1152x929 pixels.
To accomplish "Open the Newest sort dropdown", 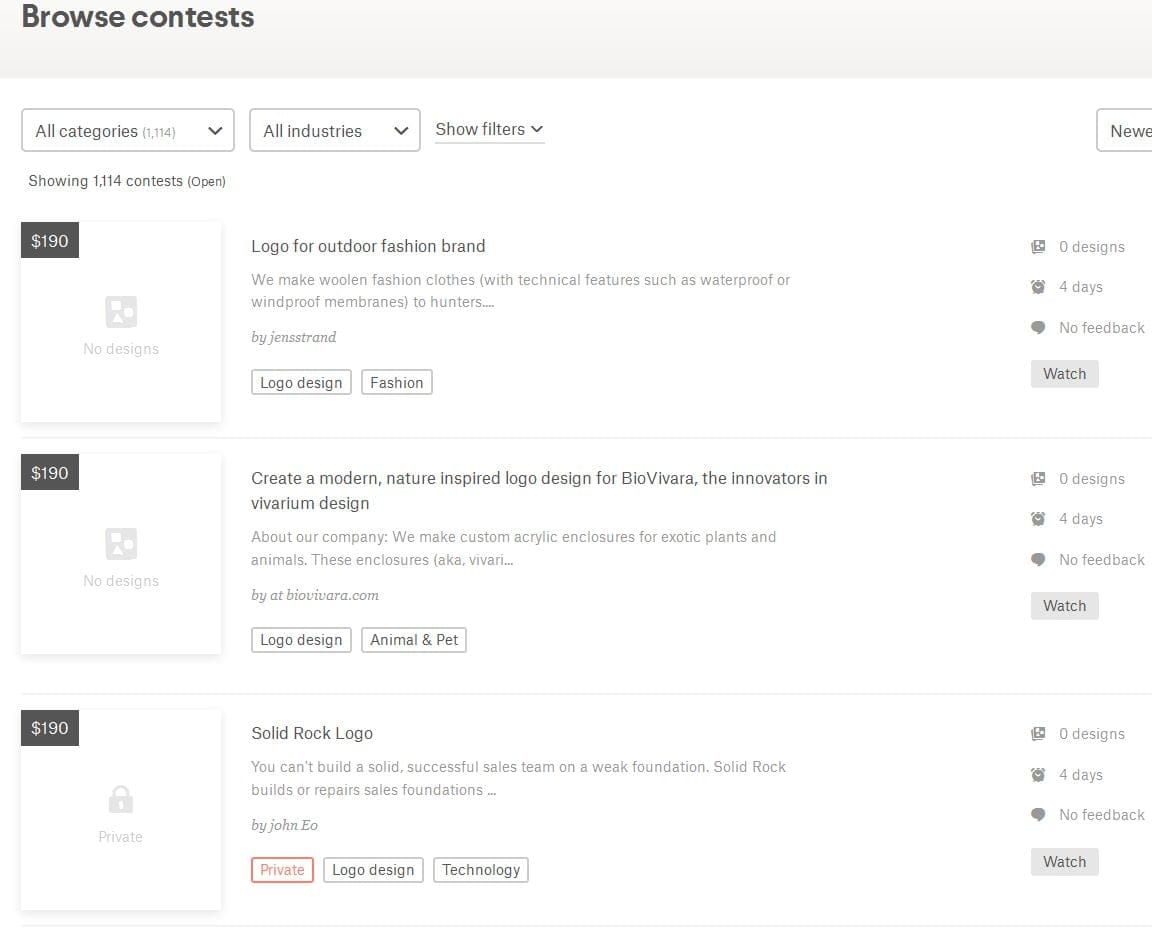I will pos(1124,130).
